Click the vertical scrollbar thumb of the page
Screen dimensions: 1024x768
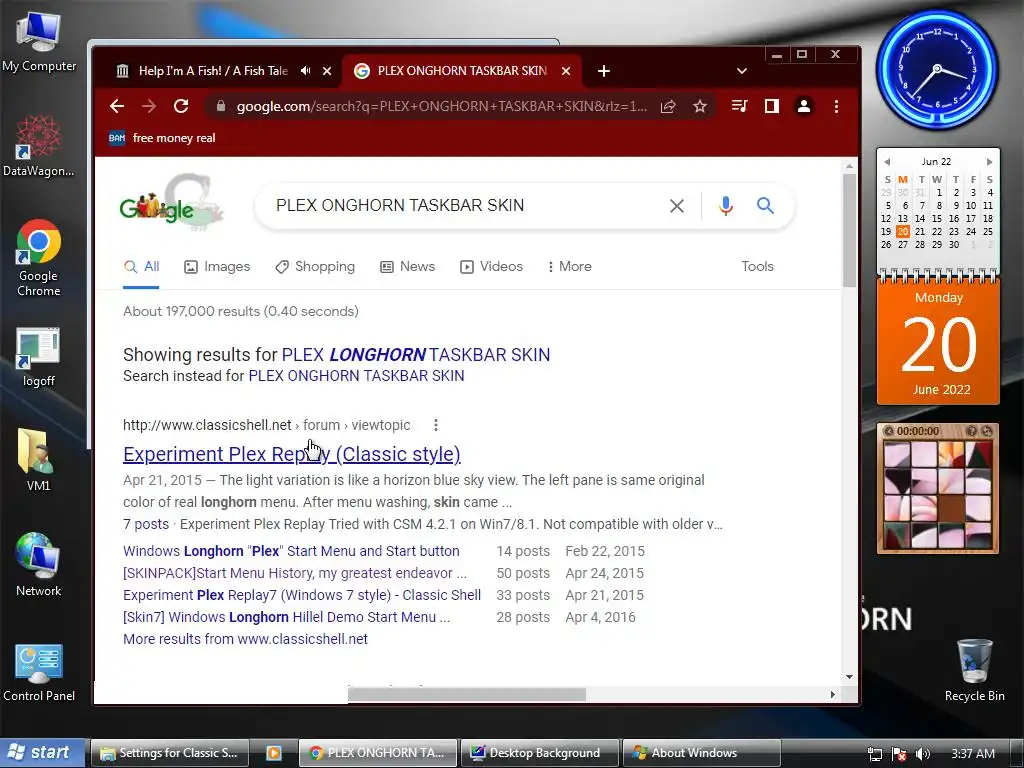point(849,230)
